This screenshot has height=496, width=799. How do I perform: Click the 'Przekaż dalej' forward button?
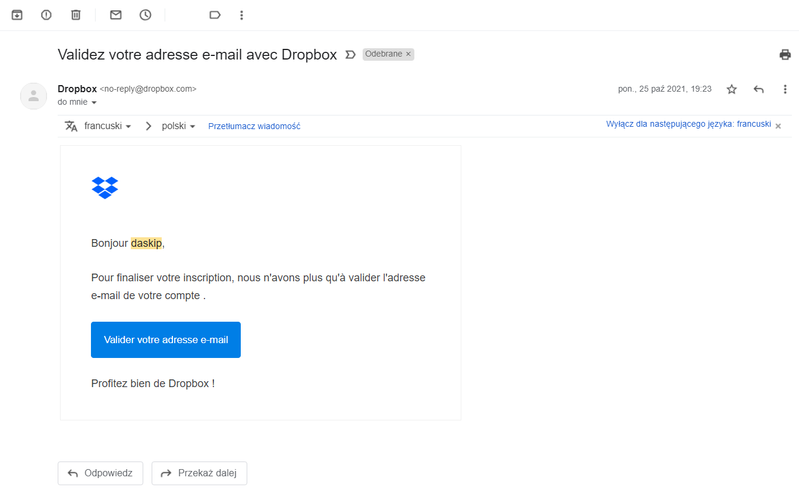[199, 473]
